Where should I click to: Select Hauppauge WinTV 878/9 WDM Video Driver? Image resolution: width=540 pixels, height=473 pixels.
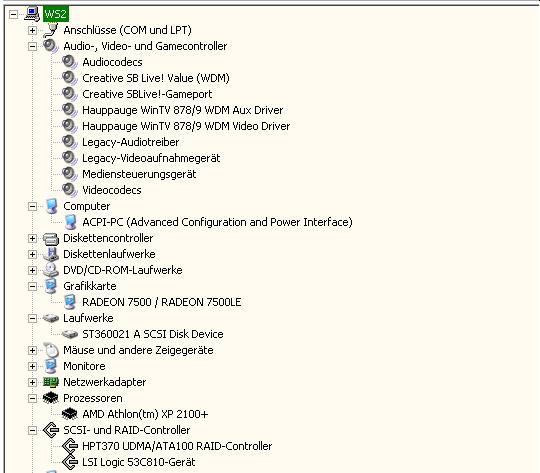click(186, 126)
